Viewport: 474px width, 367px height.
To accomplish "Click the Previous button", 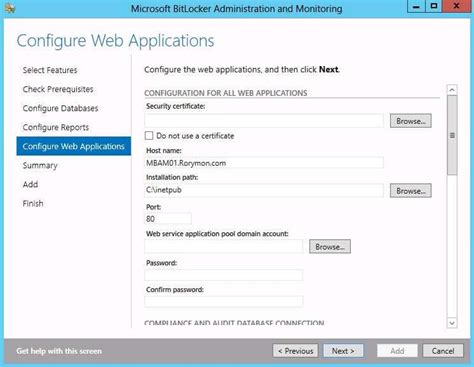I will [x=295, y=351].
